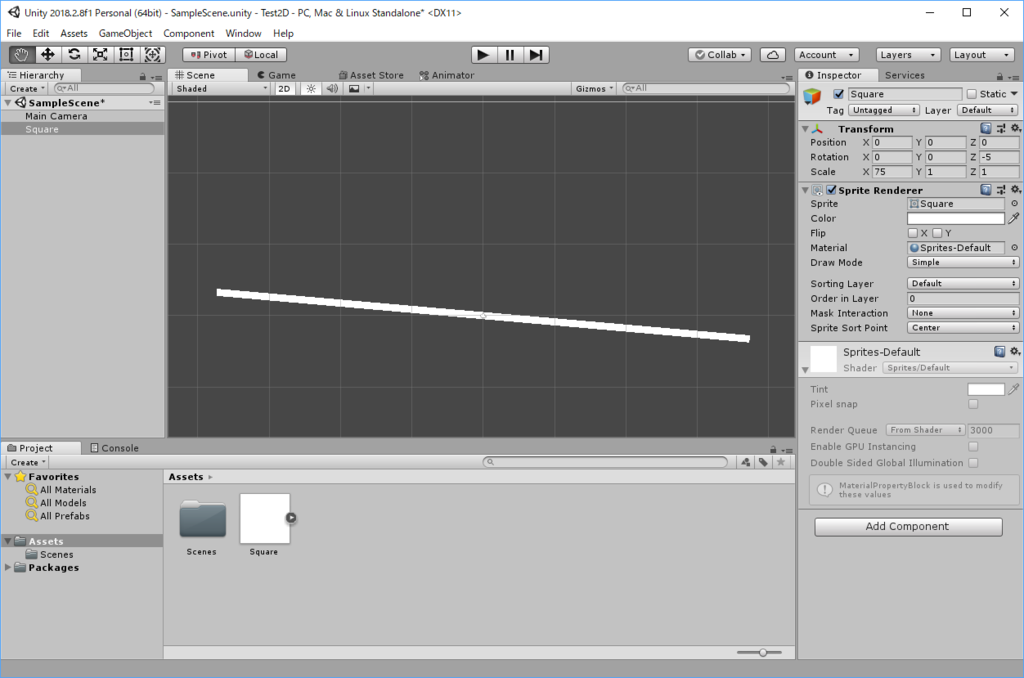
Task: Click Add Component button
Action: pyautogui.click(x=908, y=526)
